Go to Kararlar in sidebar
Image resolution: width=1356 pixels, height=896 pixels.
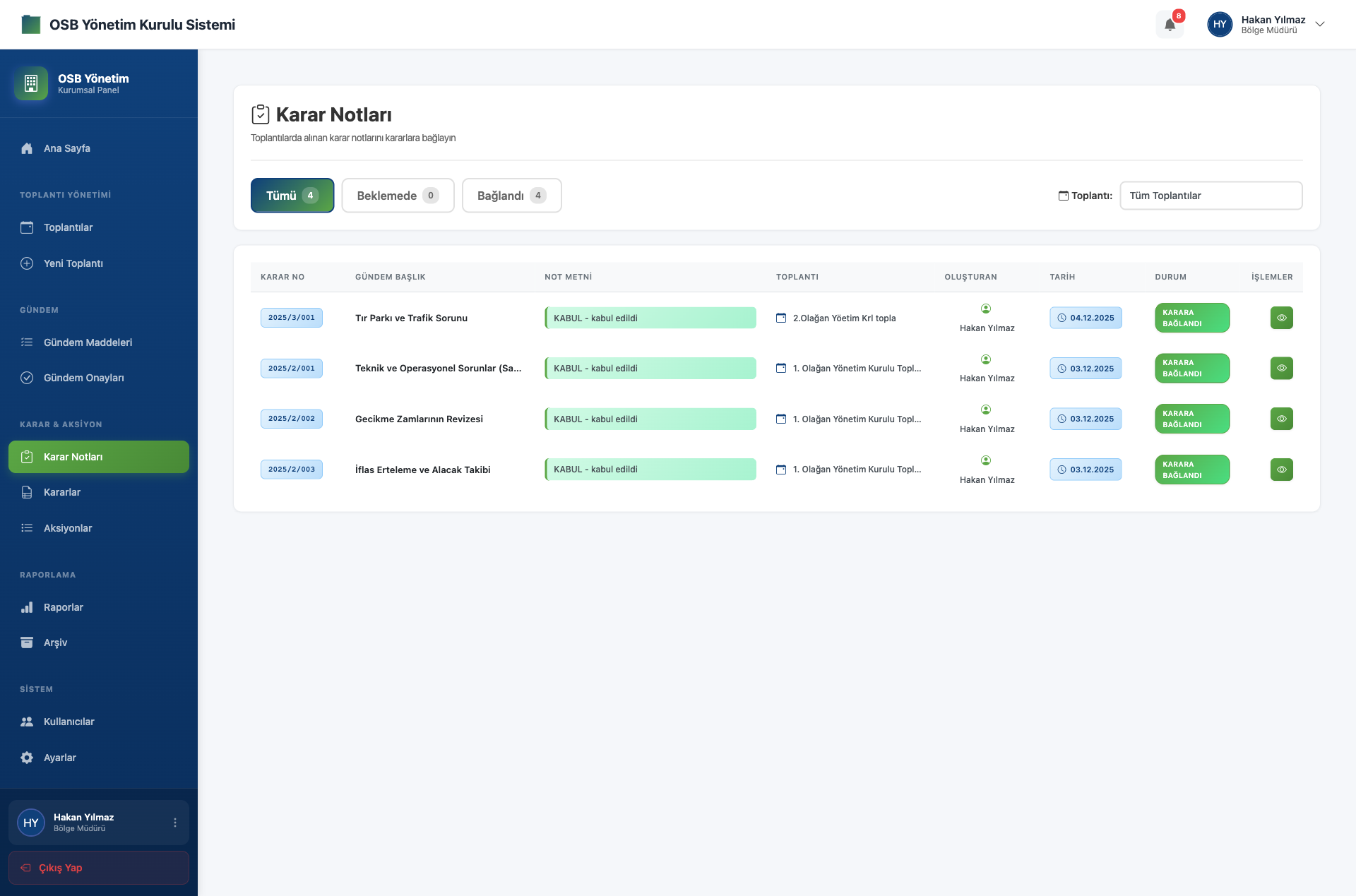[x=62, y=492]
